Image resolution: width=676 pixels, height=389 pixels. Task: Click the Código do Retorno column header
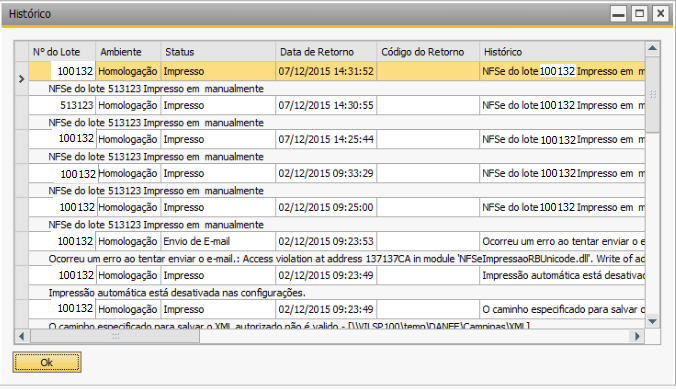(428, 52)
